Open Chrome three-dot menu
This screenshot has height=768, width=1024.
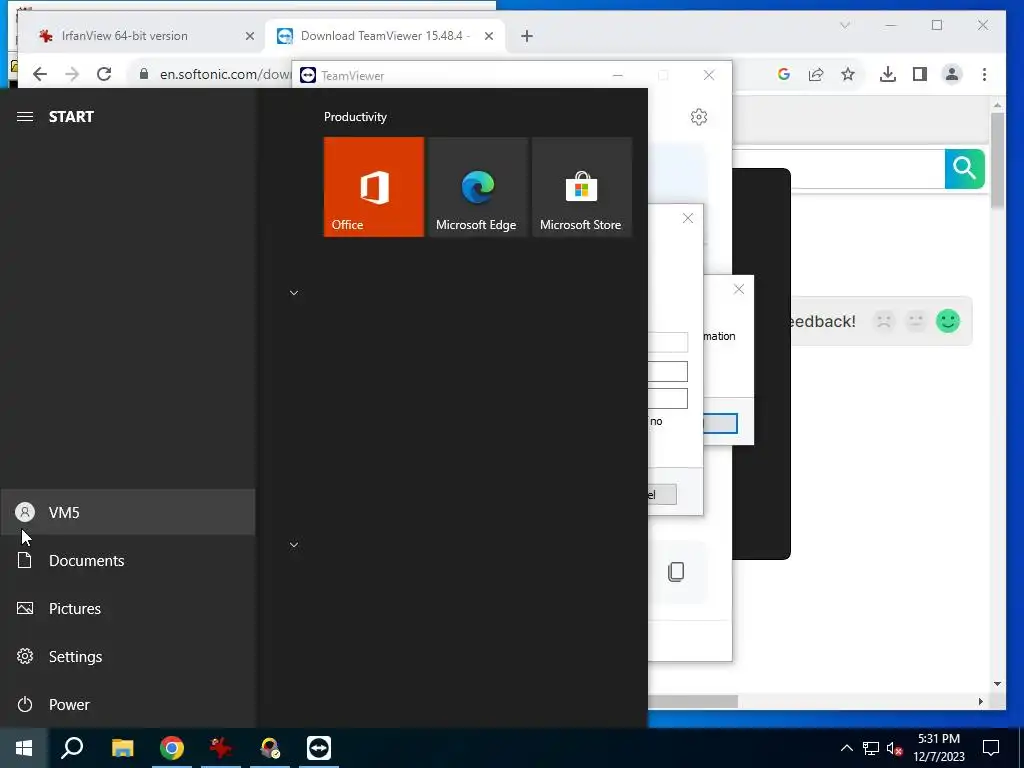pos(984,74)
